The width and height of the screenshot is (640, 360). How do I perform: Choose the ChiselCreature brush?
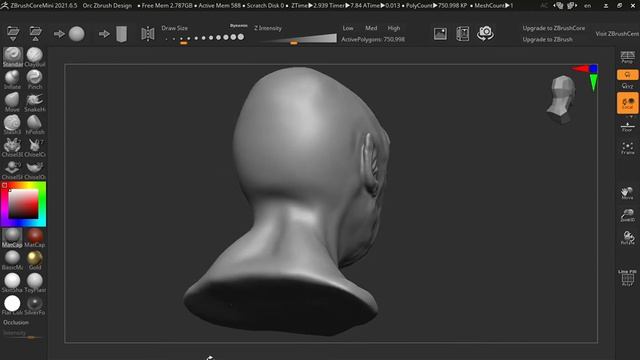[35, 147]
